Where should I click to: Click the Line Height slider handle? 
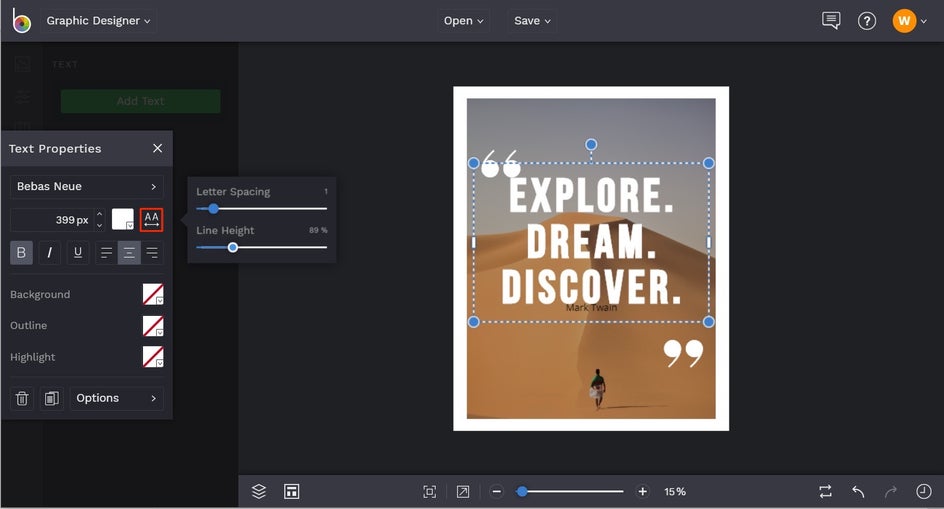coord(233,247)
